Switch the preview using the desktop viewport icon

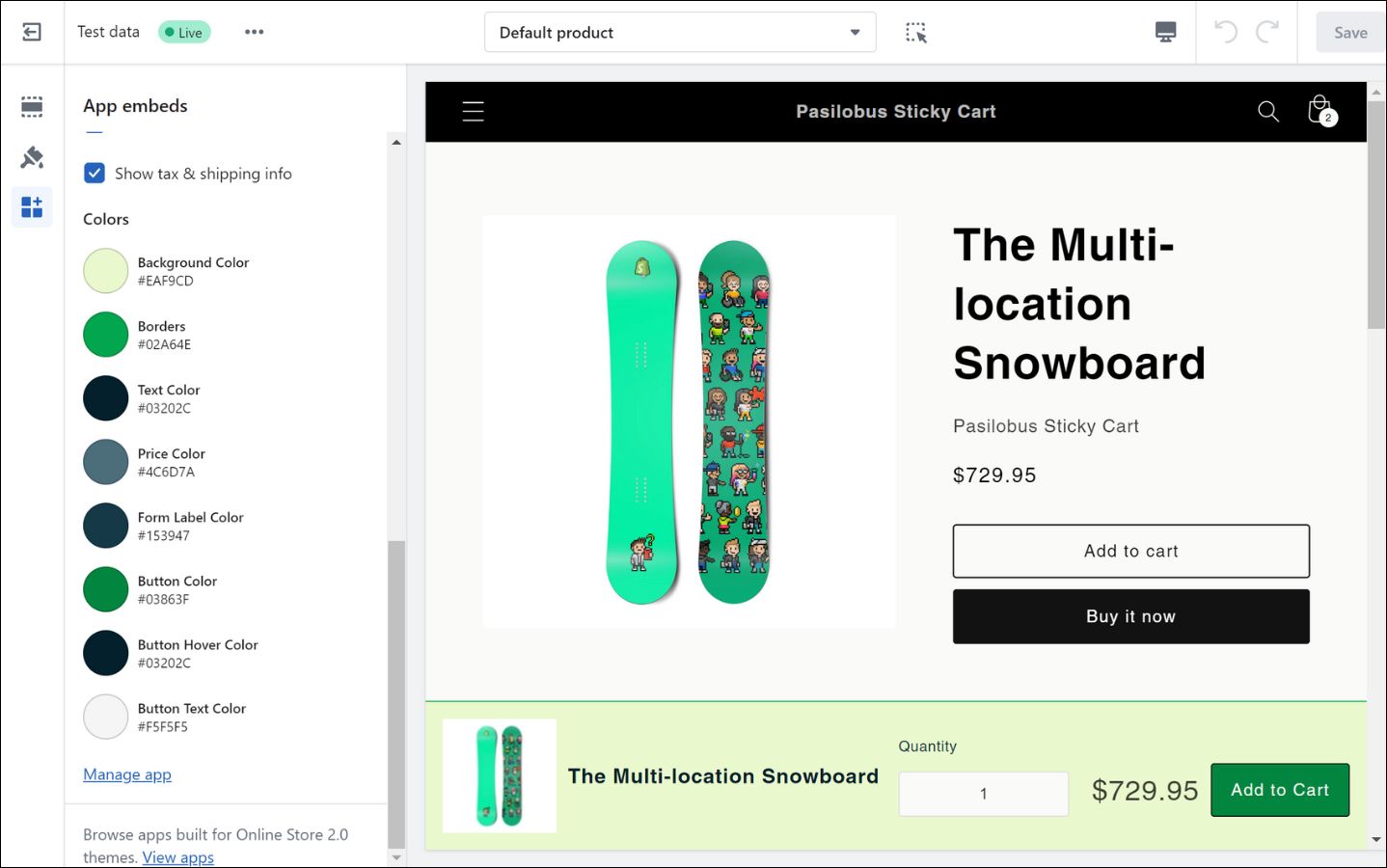pos(1165,32)
